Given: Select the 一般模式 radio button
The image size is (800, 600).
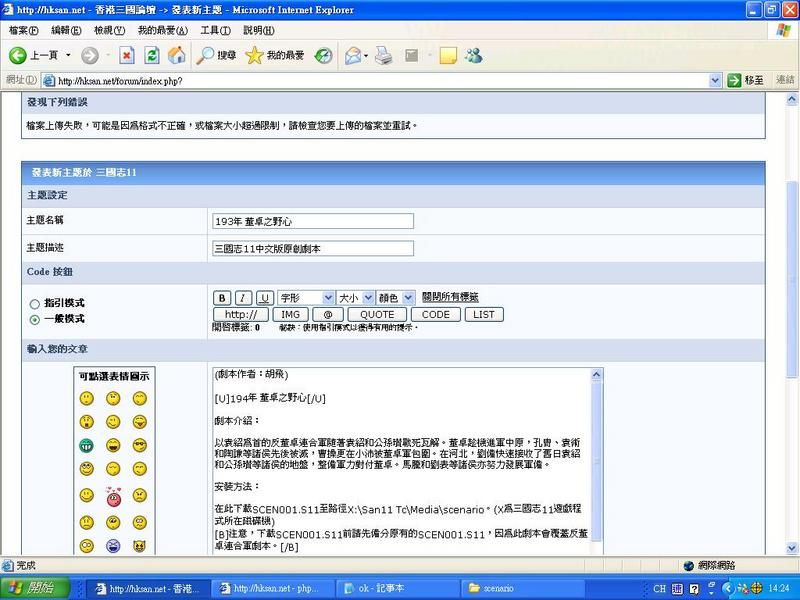Looking at the screenshot, I should coord(35,319).
